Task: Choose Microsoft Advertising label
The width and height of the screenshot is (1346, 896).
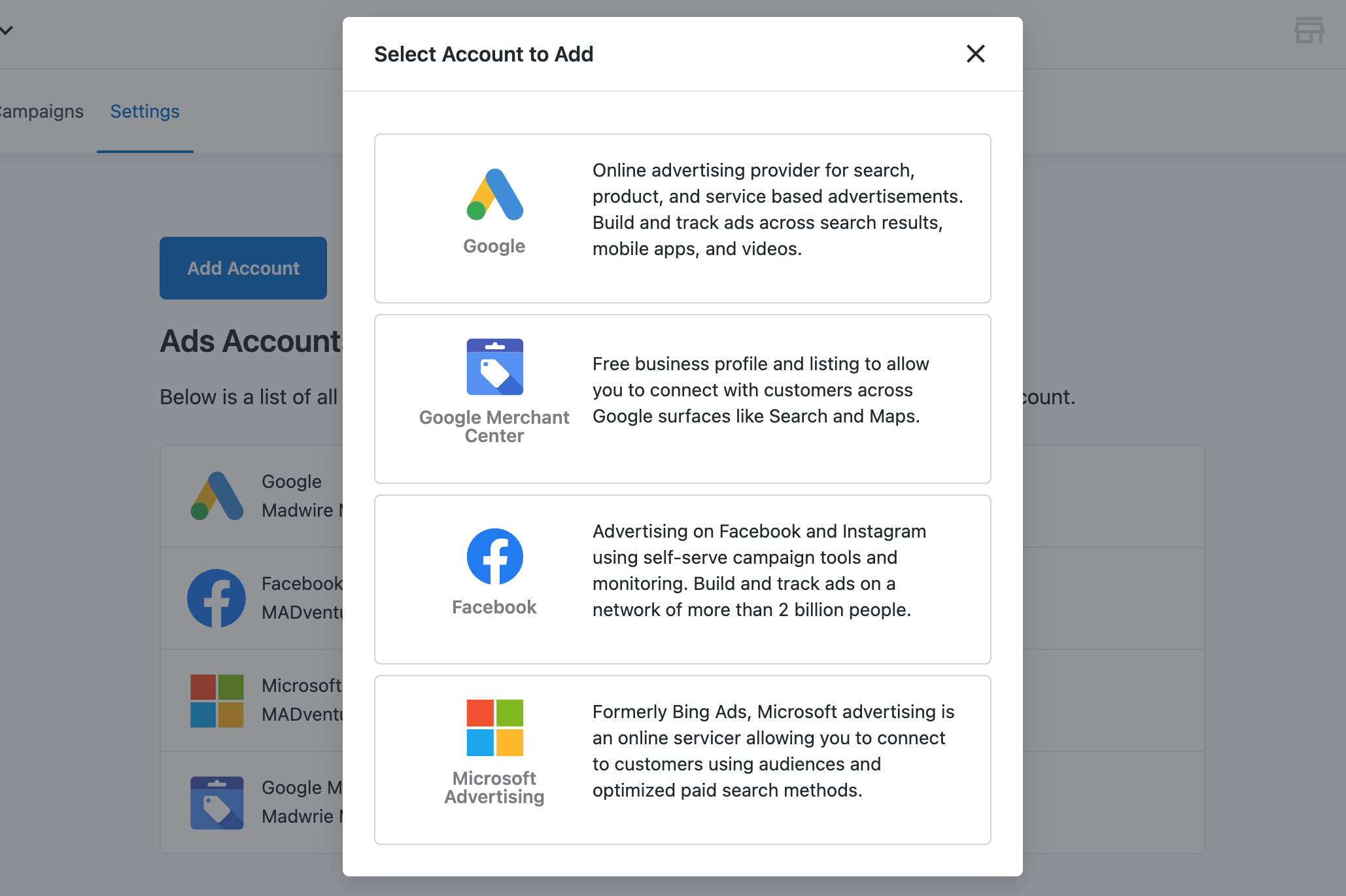Action: pyautogui.click(x=494, y=787)
